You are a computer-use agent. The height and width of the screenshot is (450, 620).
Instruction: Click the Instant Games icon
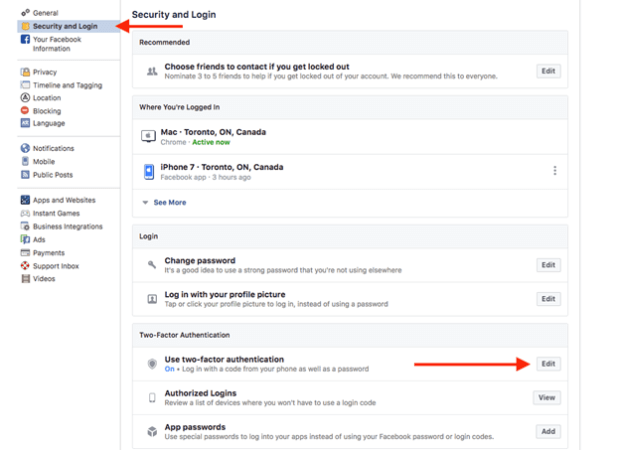(25, 213)
